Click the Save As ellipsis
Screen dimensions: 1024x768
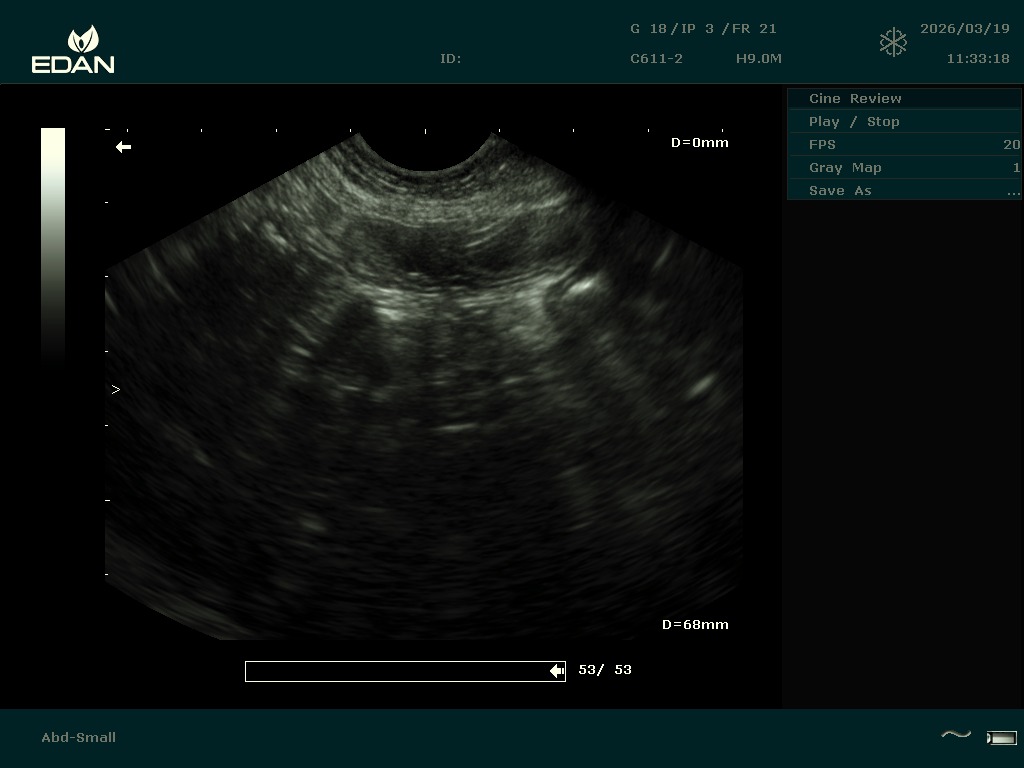pos(1013,191)
